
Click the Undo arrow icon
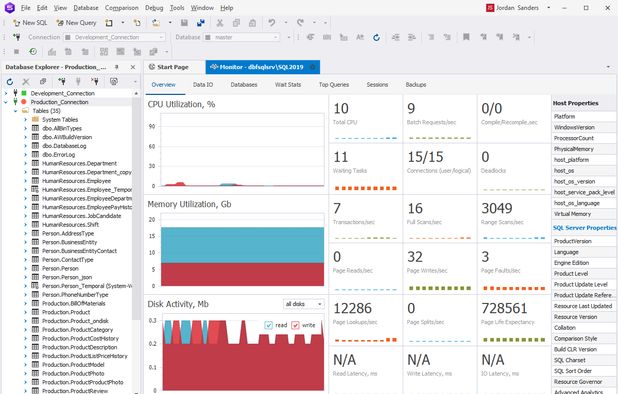[272, 23]
